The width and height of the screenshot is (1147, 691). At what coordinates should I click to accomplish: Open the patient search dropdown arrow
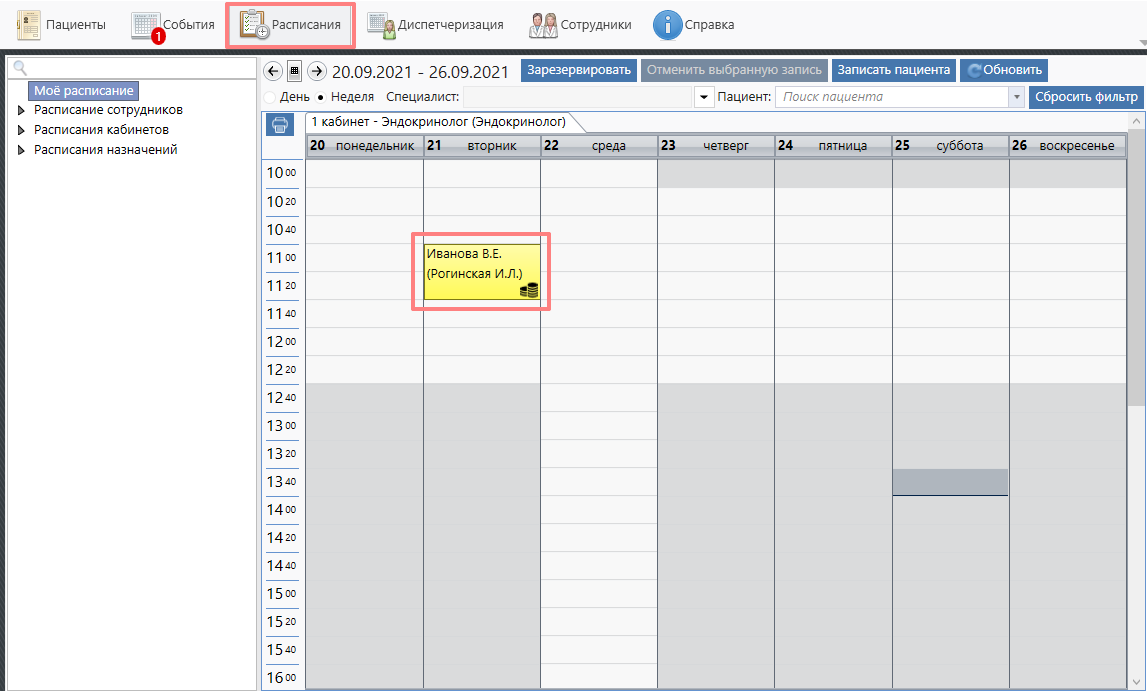1017,97
